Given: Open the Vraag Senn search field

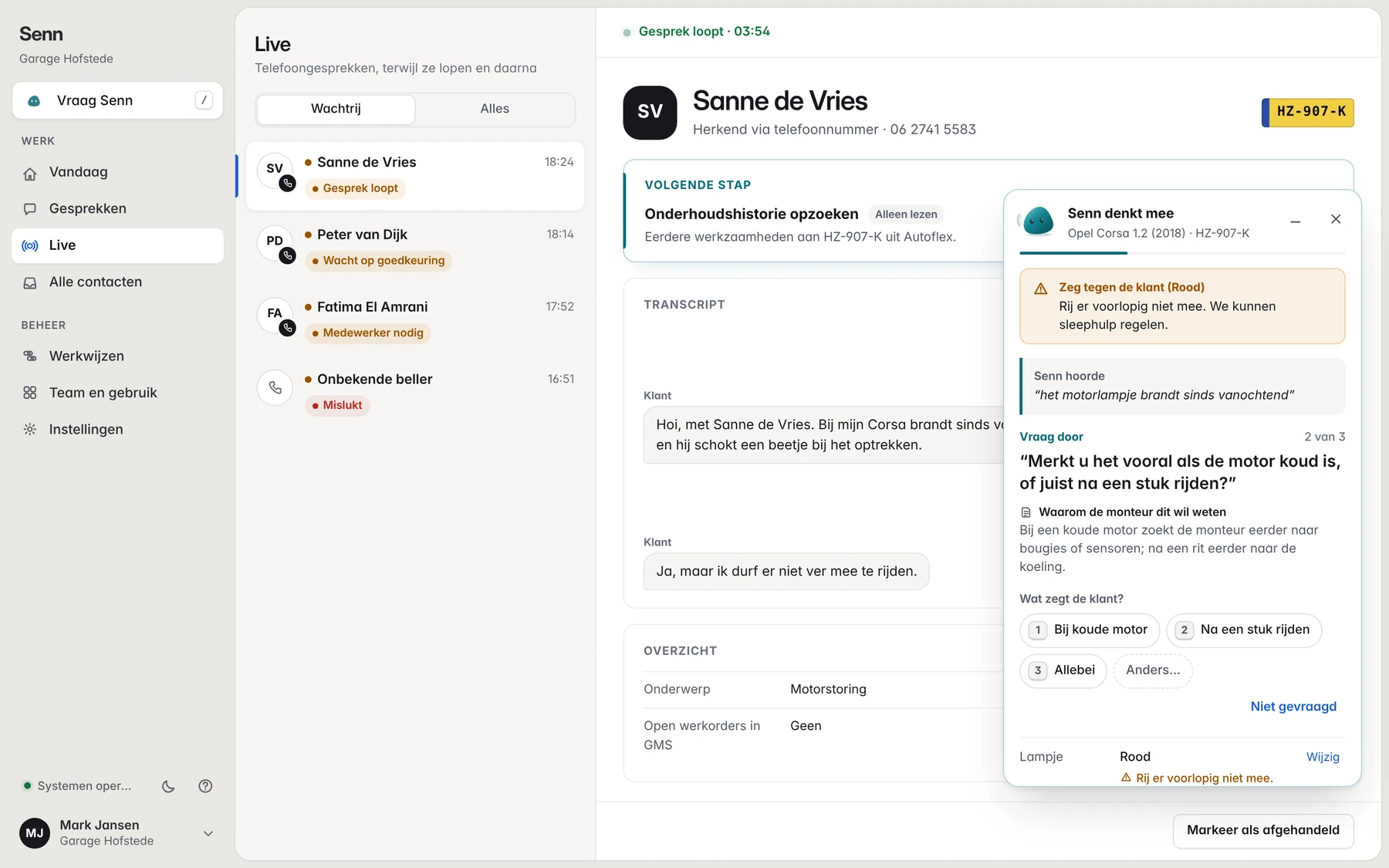Looking at the screenshot, I should (117, 101).
